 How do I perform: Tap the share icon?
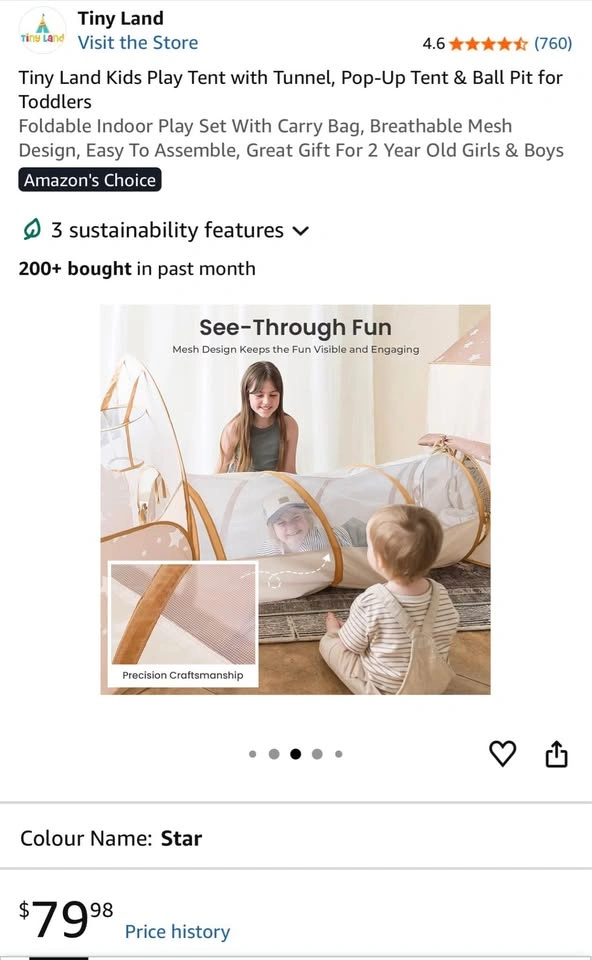point(556,753)
